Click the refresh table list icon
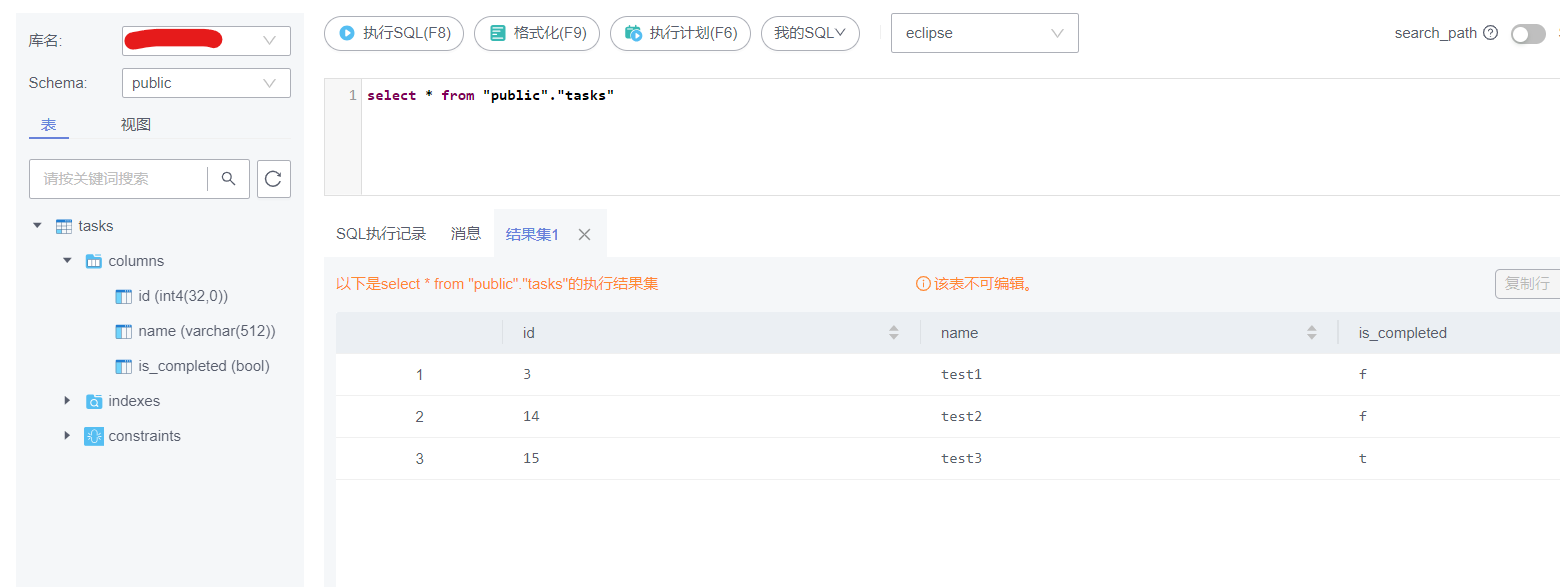This screenshot has width=1560, height=587. coord(274,179)
